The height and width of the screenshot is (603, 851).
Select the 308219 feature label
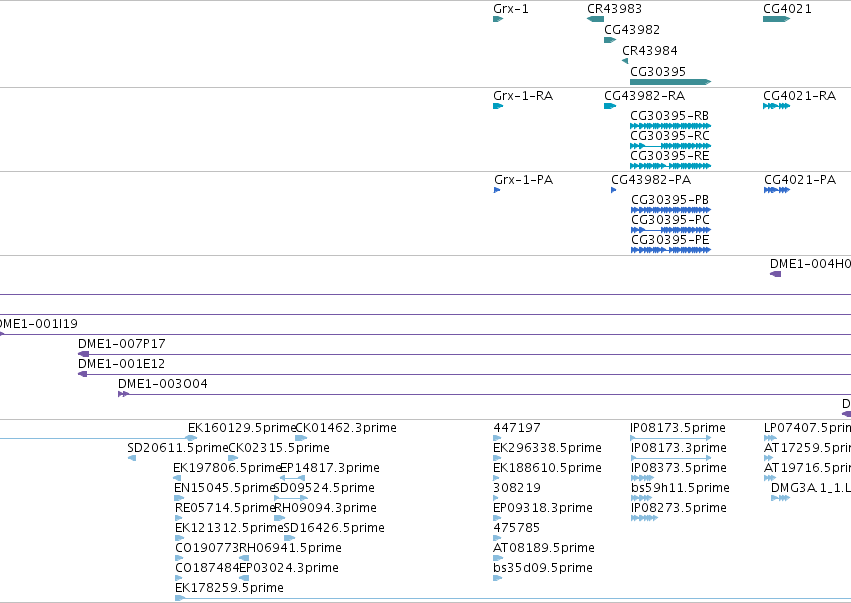[517, 488]
